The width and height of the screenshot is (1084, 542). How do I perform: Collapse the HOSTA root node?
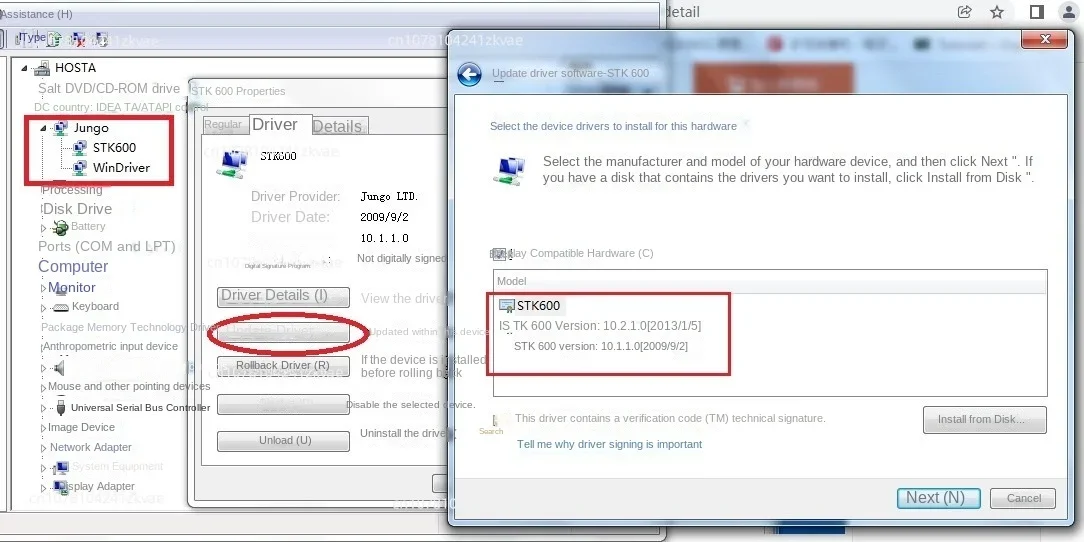[26, 68]
